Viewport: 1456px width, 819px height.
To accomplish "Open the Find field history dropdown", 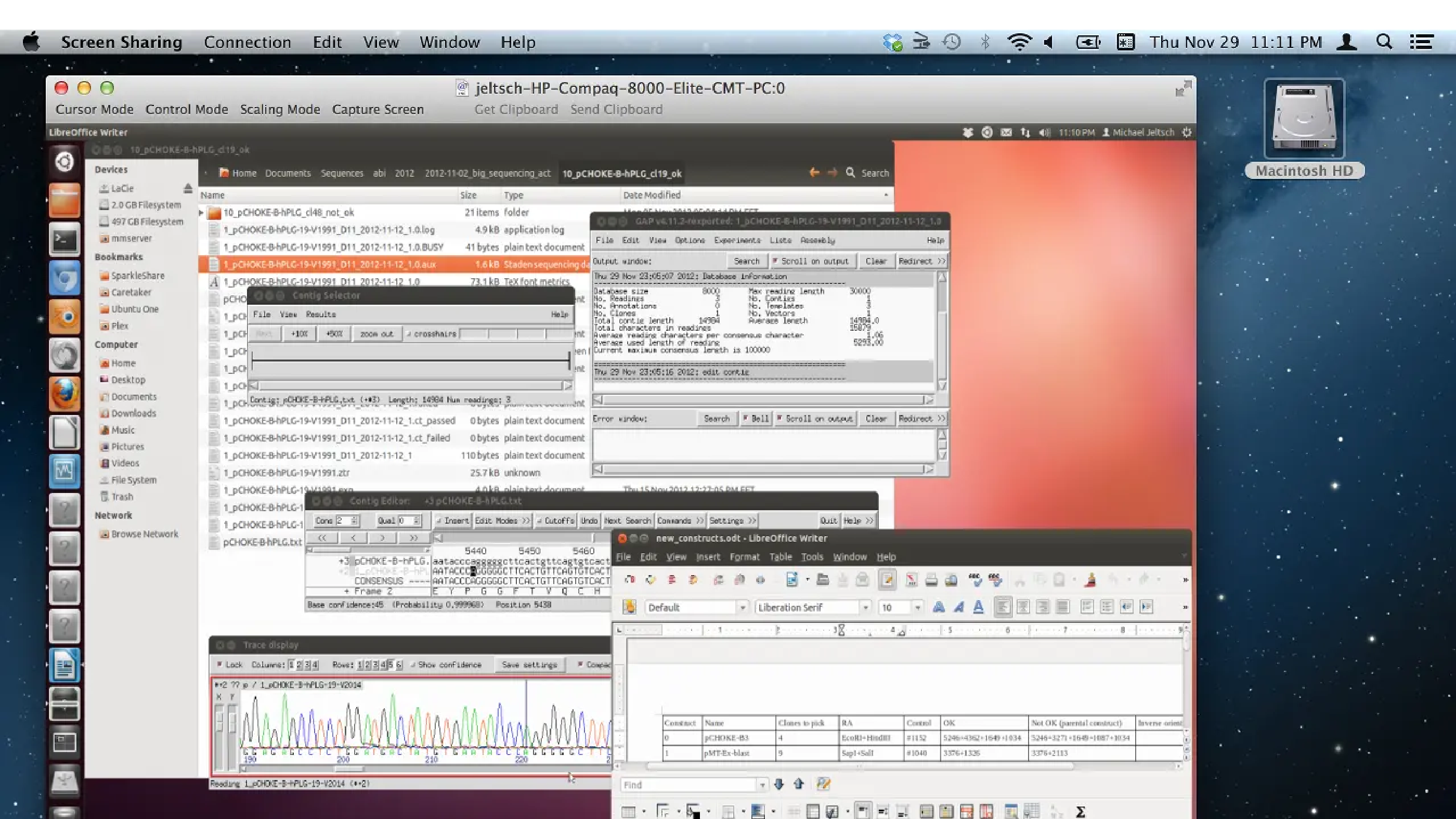I will [x=762, y=785].
